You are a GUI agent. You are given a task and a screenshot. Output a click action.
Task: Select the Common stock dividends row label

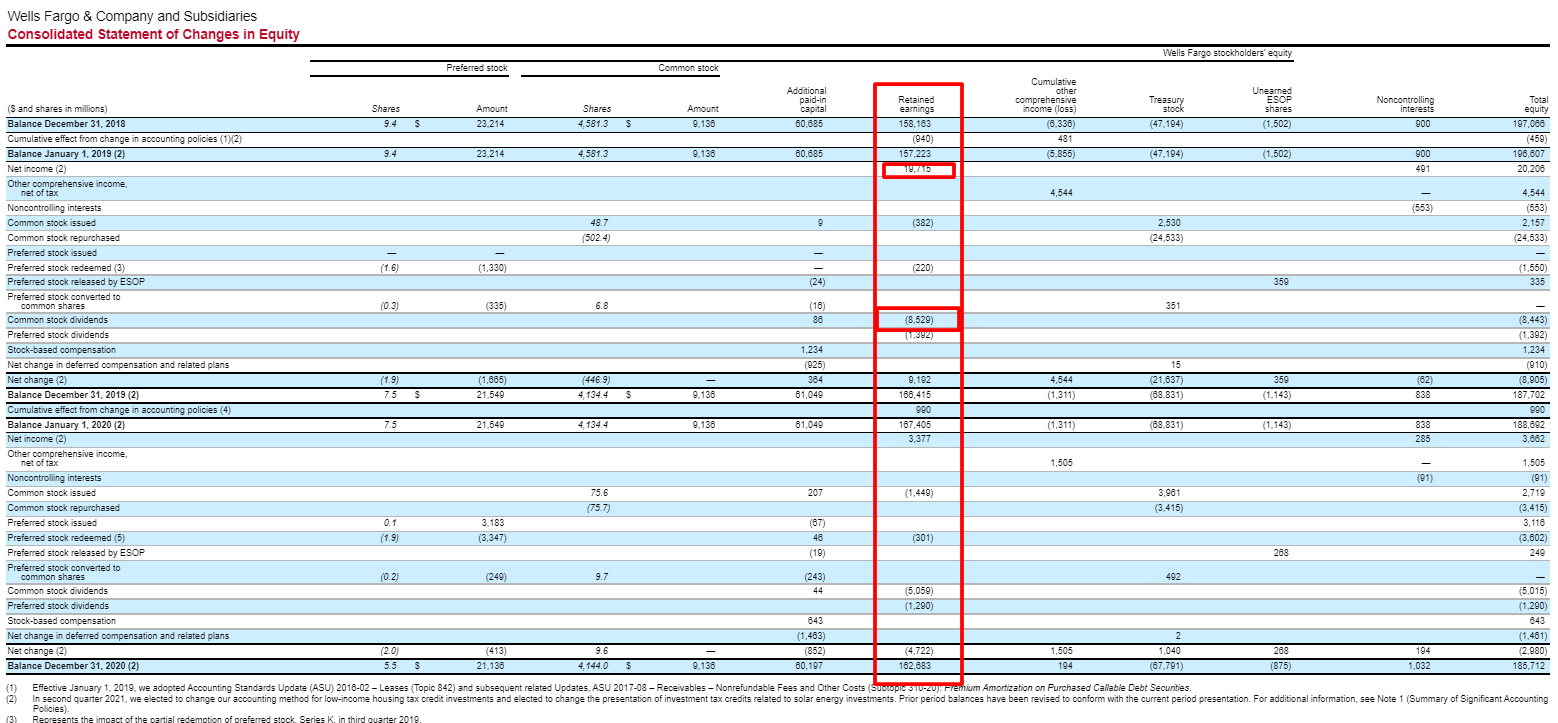60,320
